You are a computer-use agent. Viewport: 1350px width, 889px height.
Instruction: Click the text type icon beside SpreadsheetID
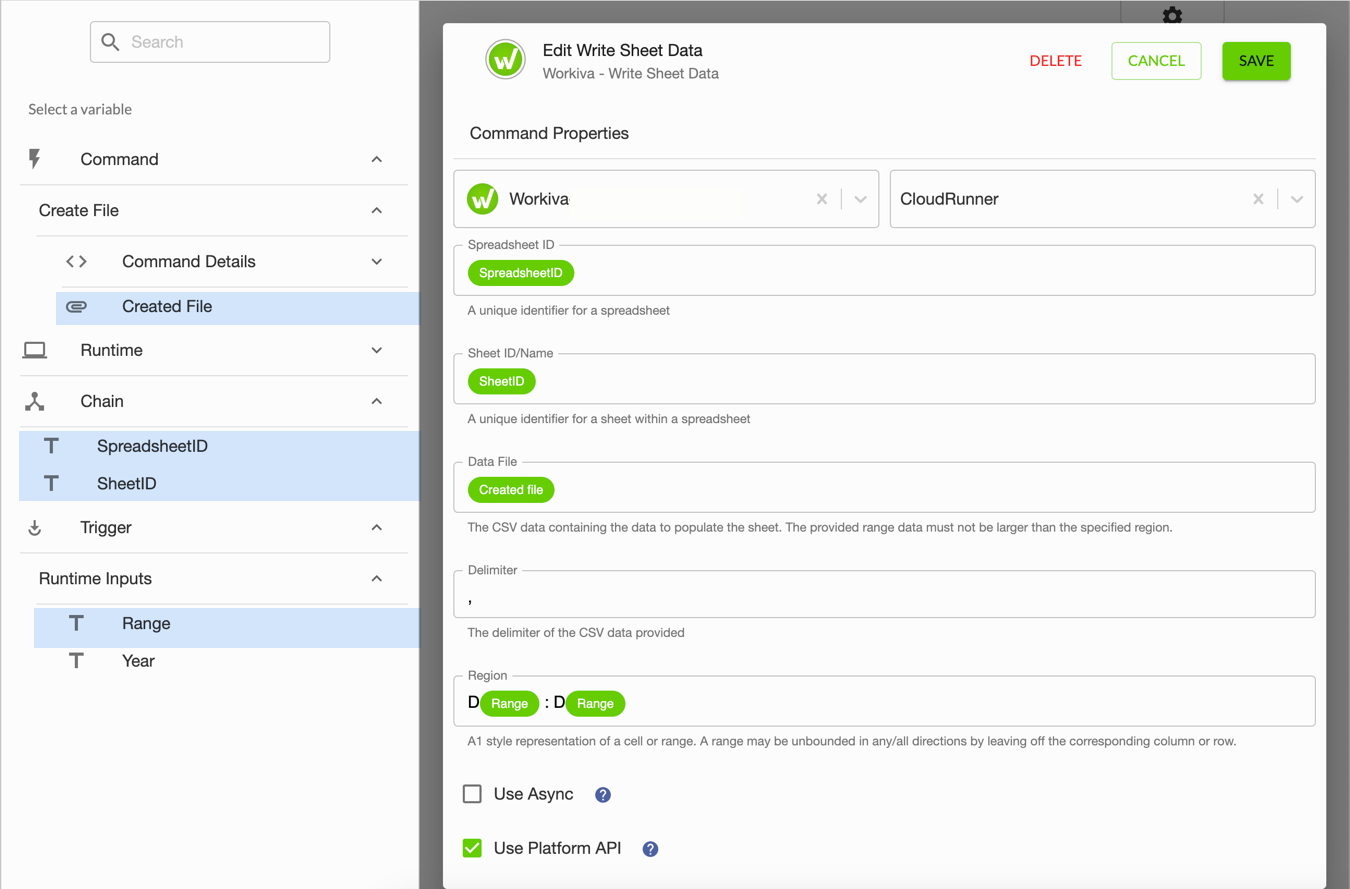click(51, 446)
